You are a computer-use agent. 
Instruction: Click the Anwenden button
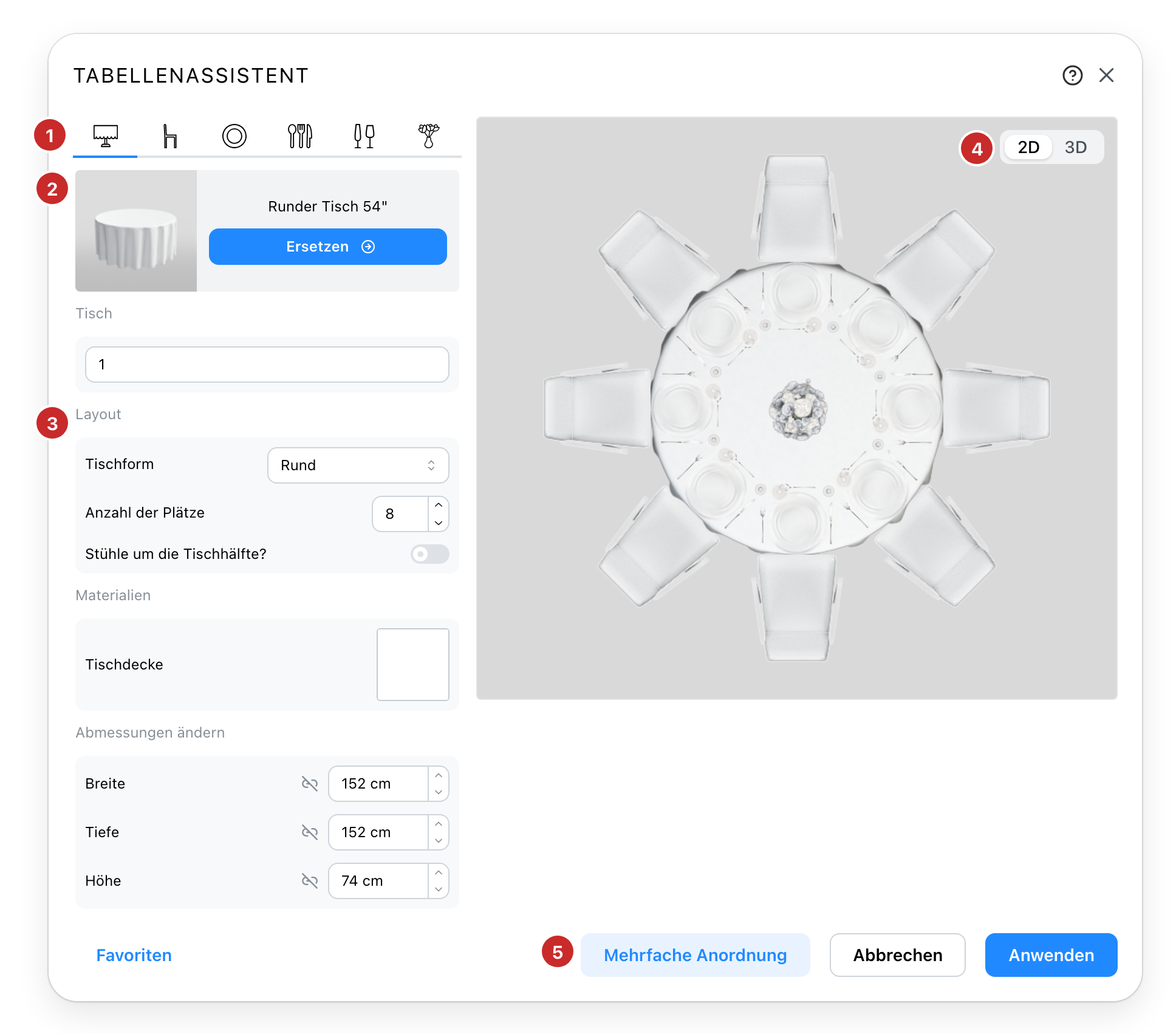pos(1051,955)
